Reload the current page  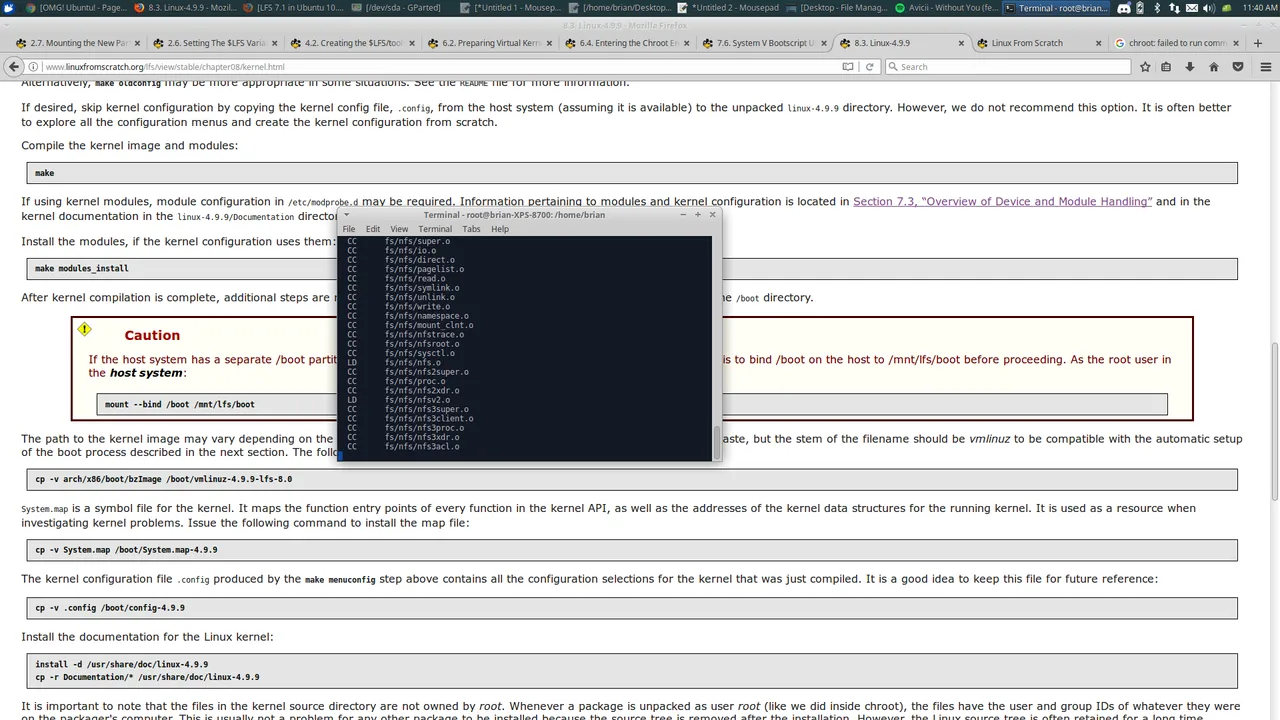[870, 67]
